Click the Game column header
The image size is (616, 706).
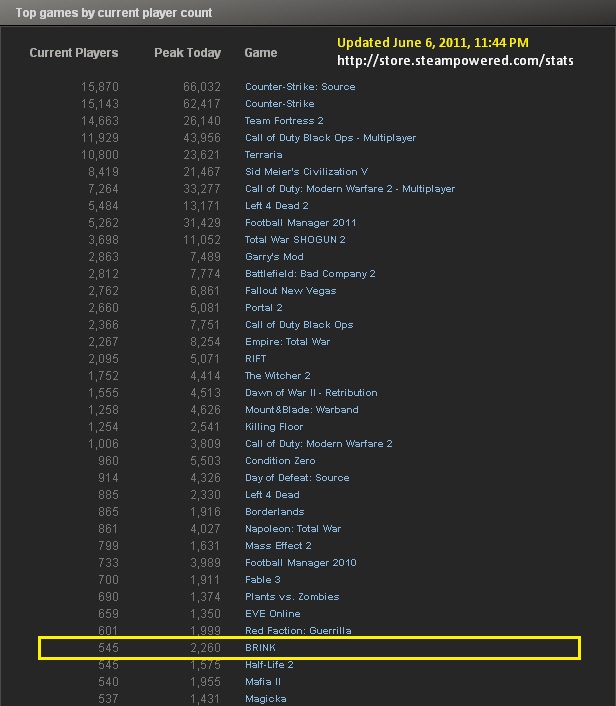click(x=261, y=53)
